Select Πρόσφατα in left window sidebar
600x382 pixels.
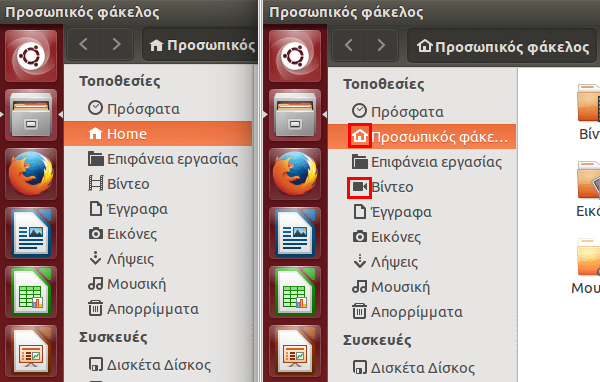158,109
